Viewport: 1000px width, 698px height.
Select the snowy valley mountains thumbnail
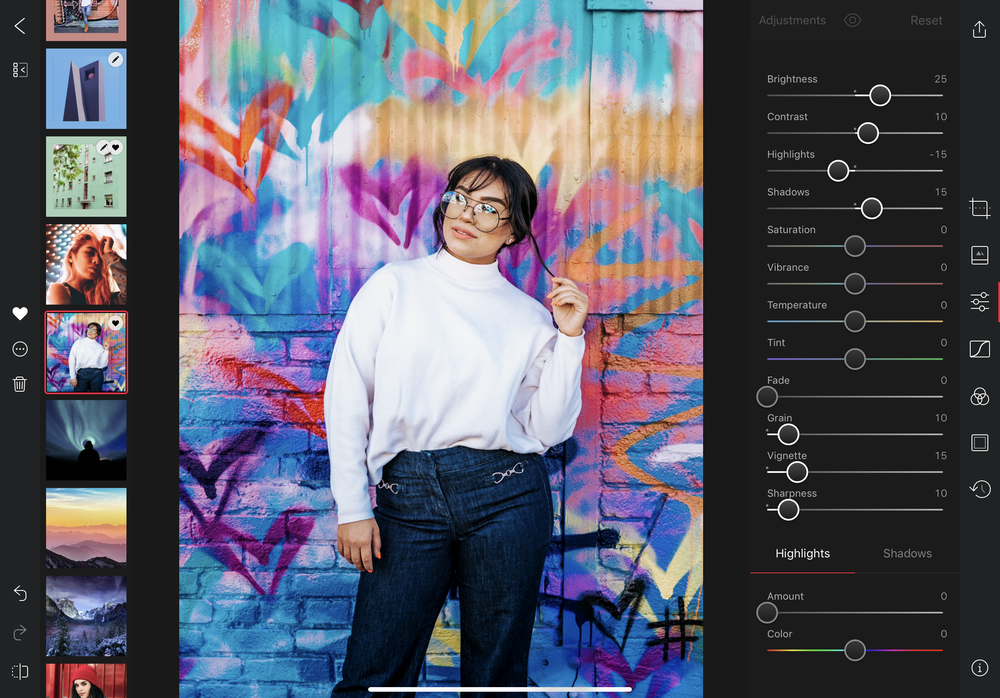coord(86,616)
